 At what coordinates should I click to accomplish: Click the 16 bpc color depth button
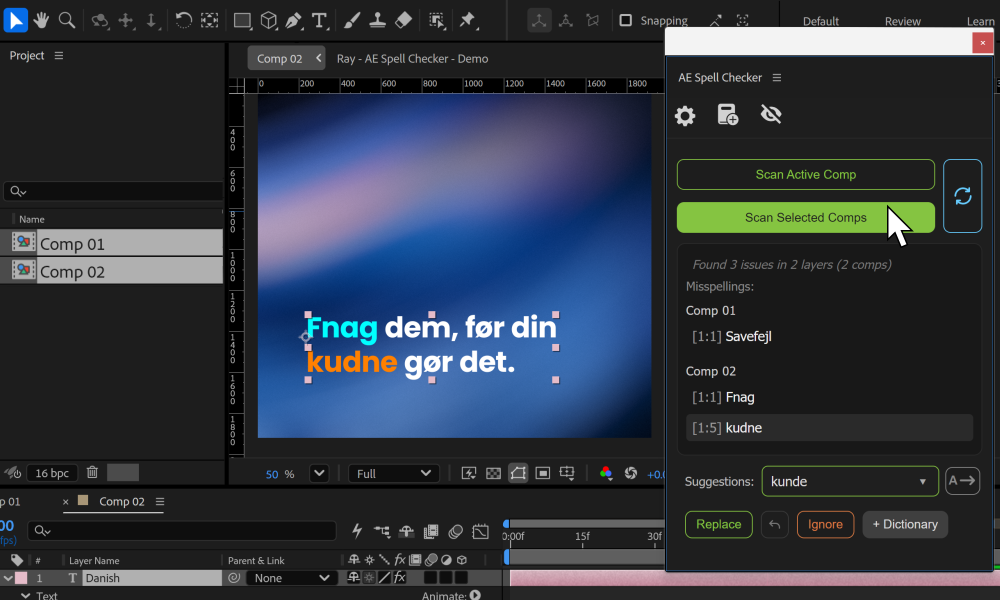pyautogui.click(x=52, y=473)
